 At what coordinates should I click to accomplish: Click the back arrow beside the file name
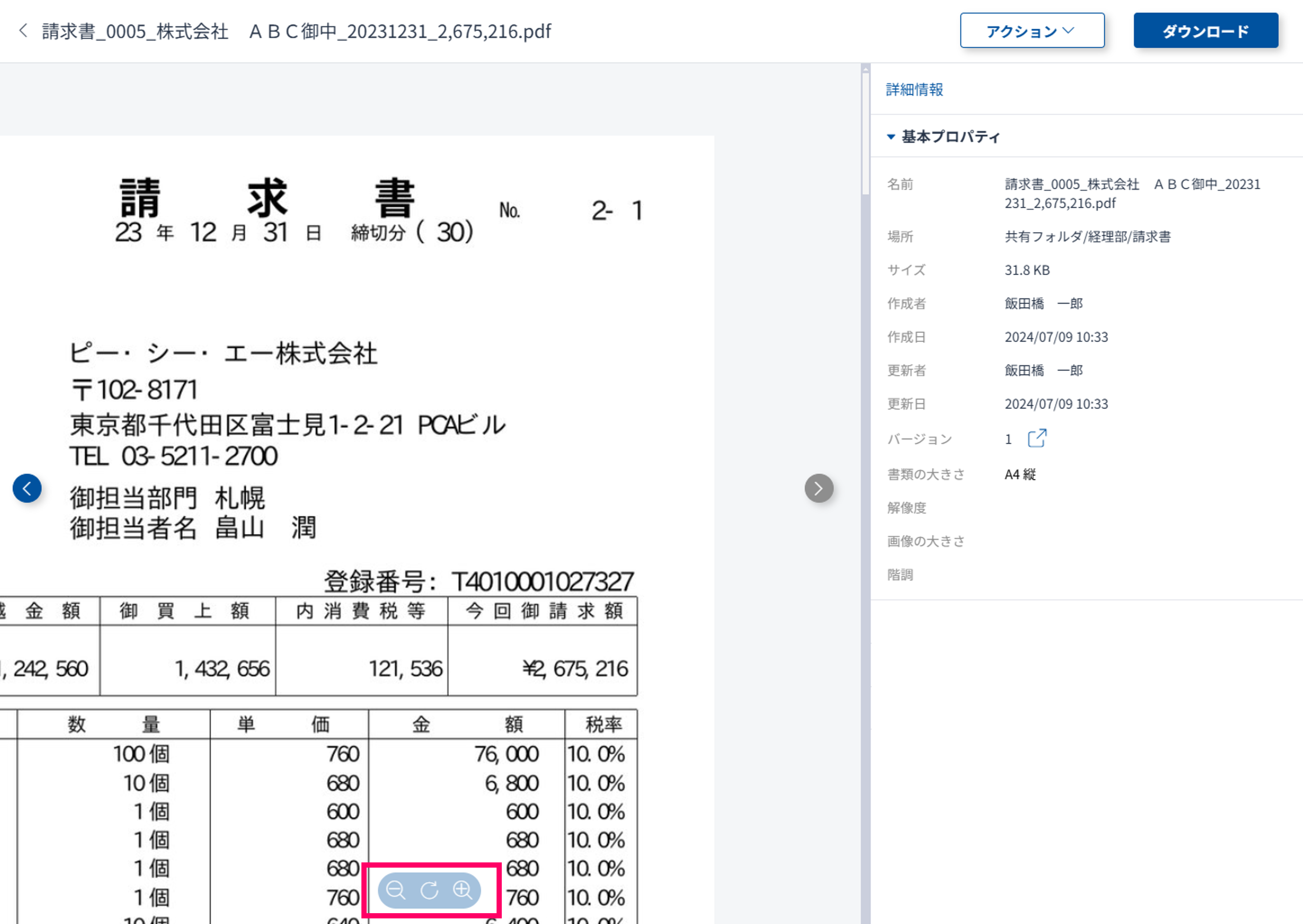click(x=23, y=31)
